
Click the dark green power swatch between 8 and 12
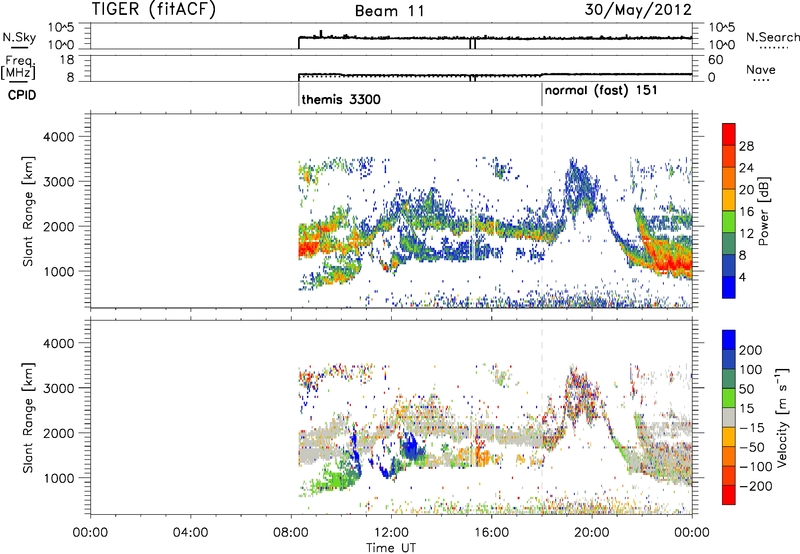pyautogui.click(x=729, y=244)
